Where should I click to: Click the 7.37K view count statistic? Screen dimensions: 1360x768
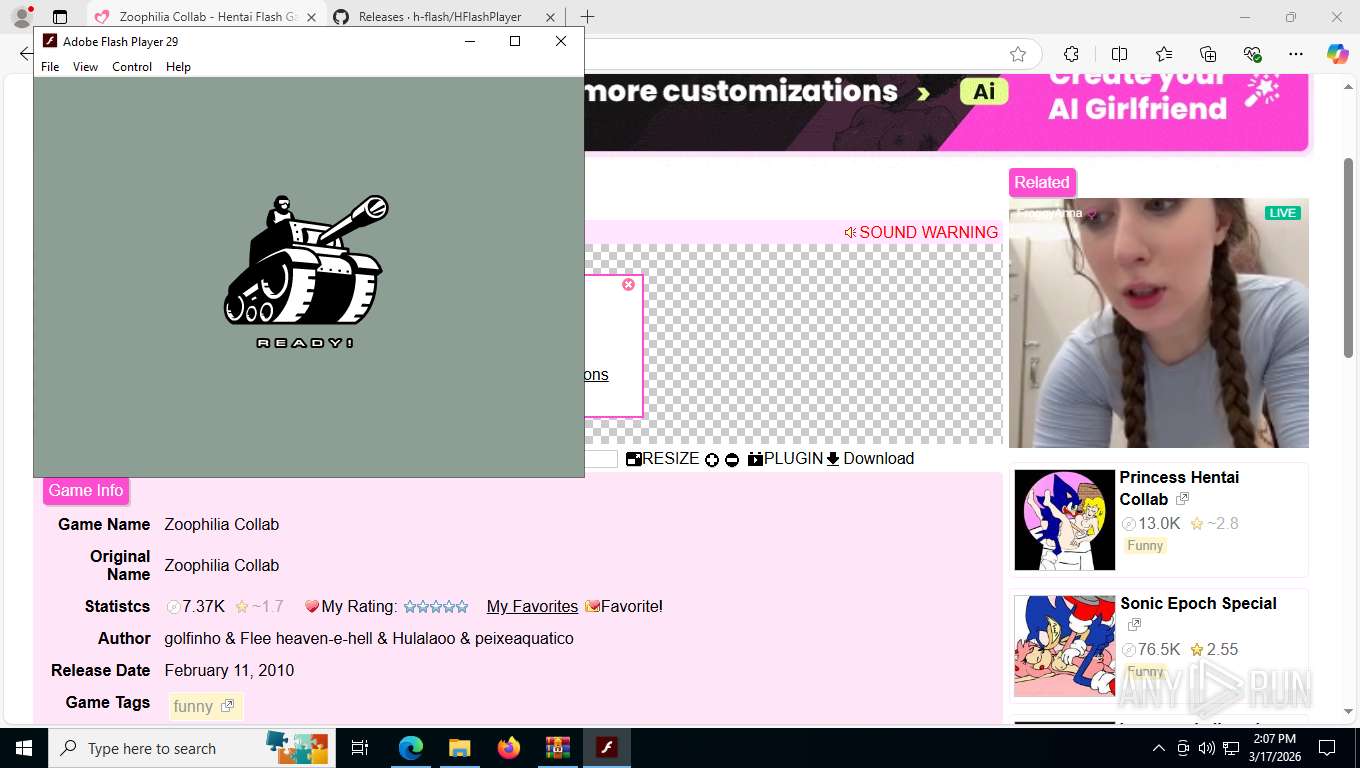[x=195, y=607]
